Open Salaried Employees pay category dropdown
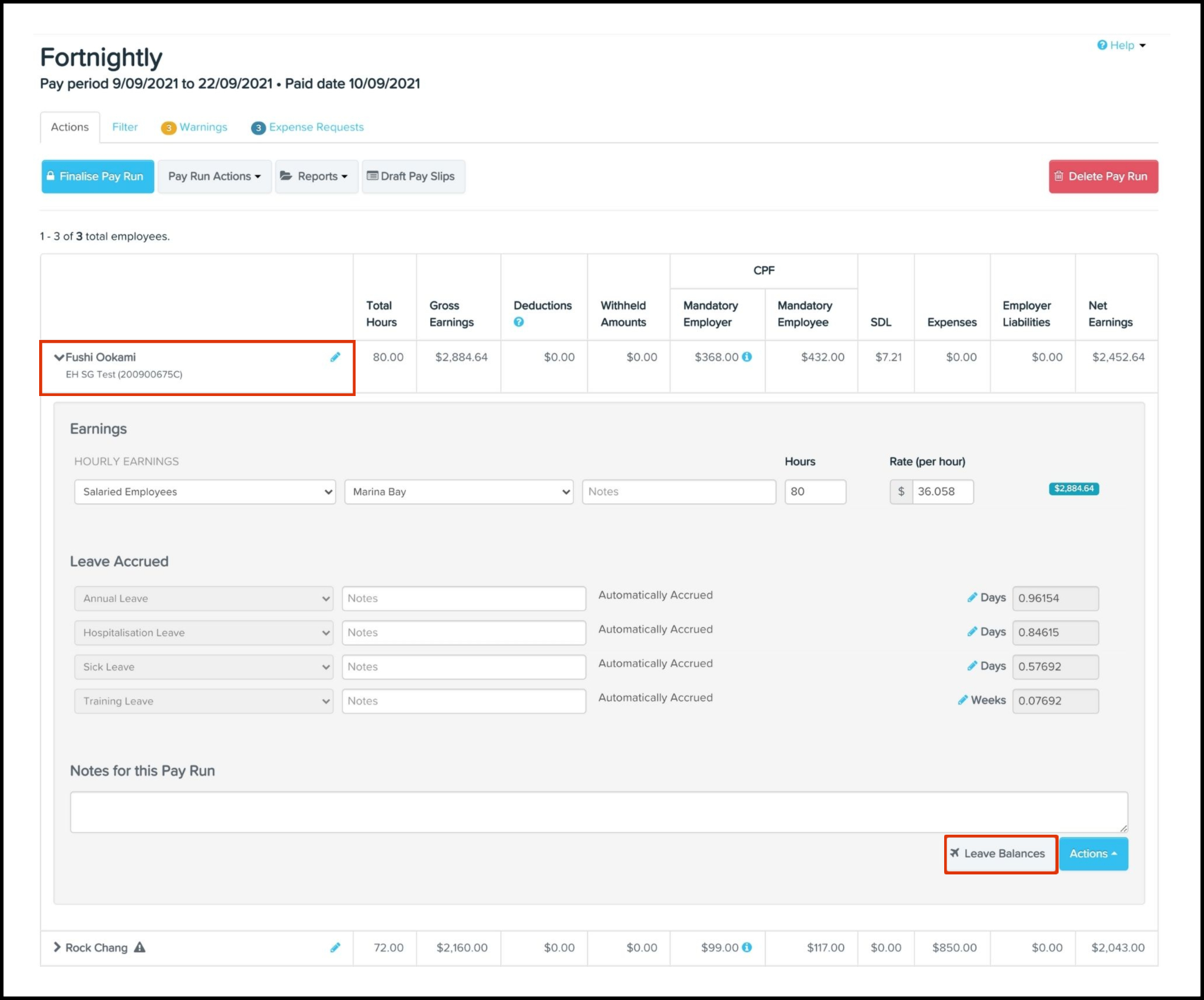 (x=204, y=492)
